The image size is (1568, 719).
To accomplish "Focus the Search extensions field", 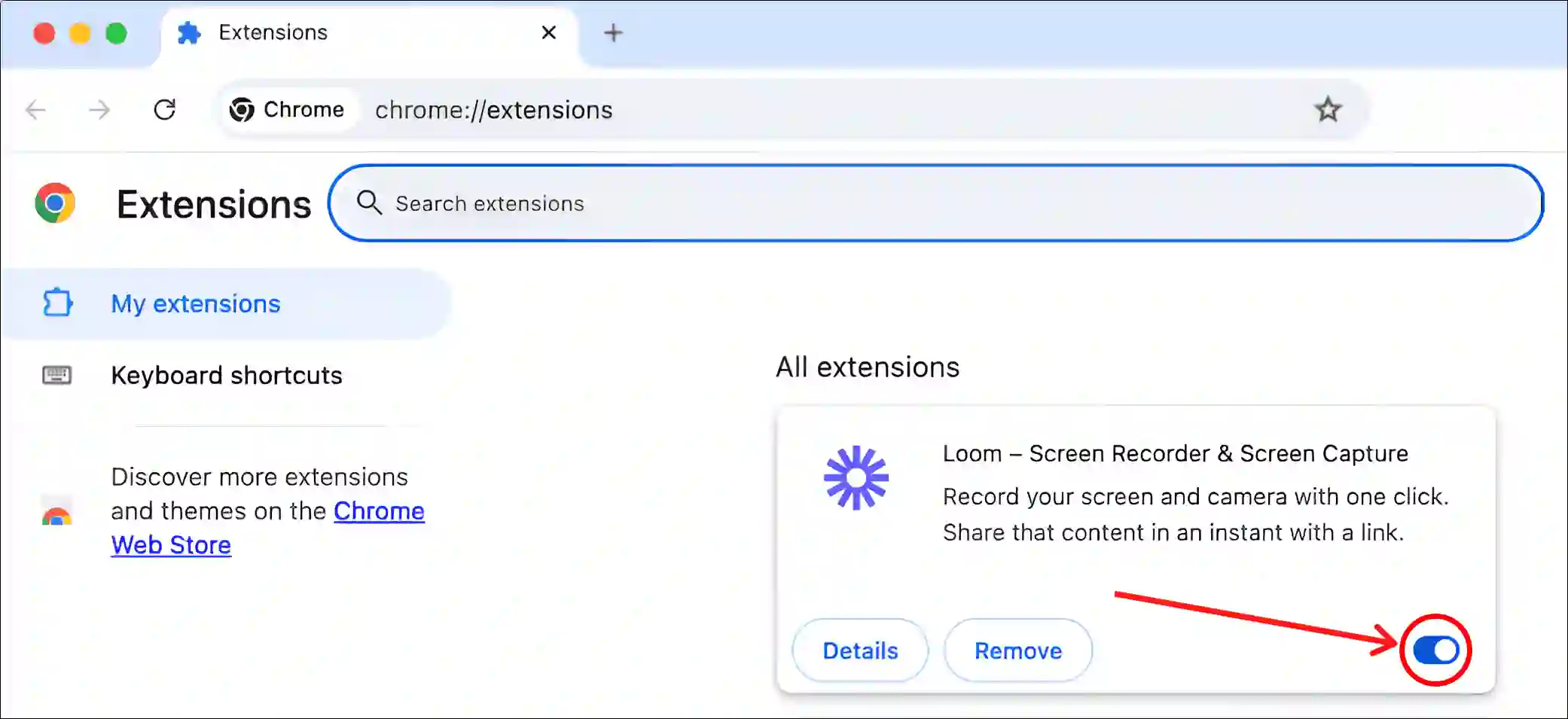I will tap(935, 203).
